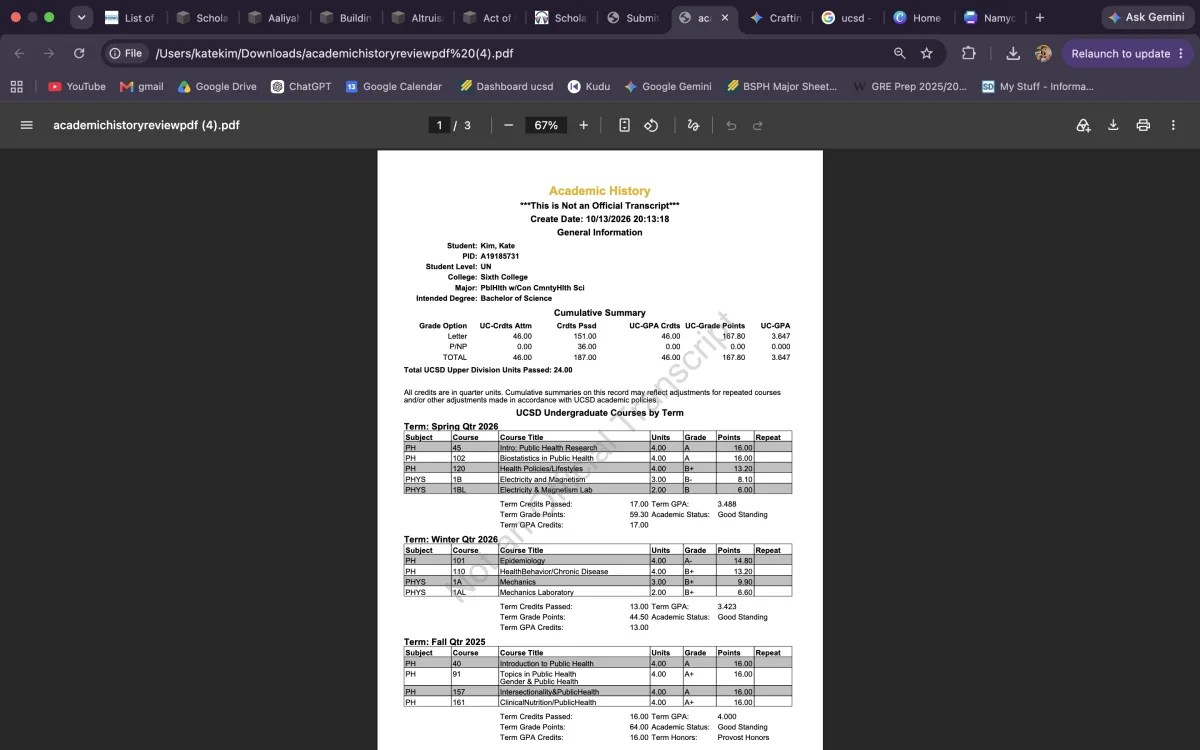Reload the current page

coord(79,53)
